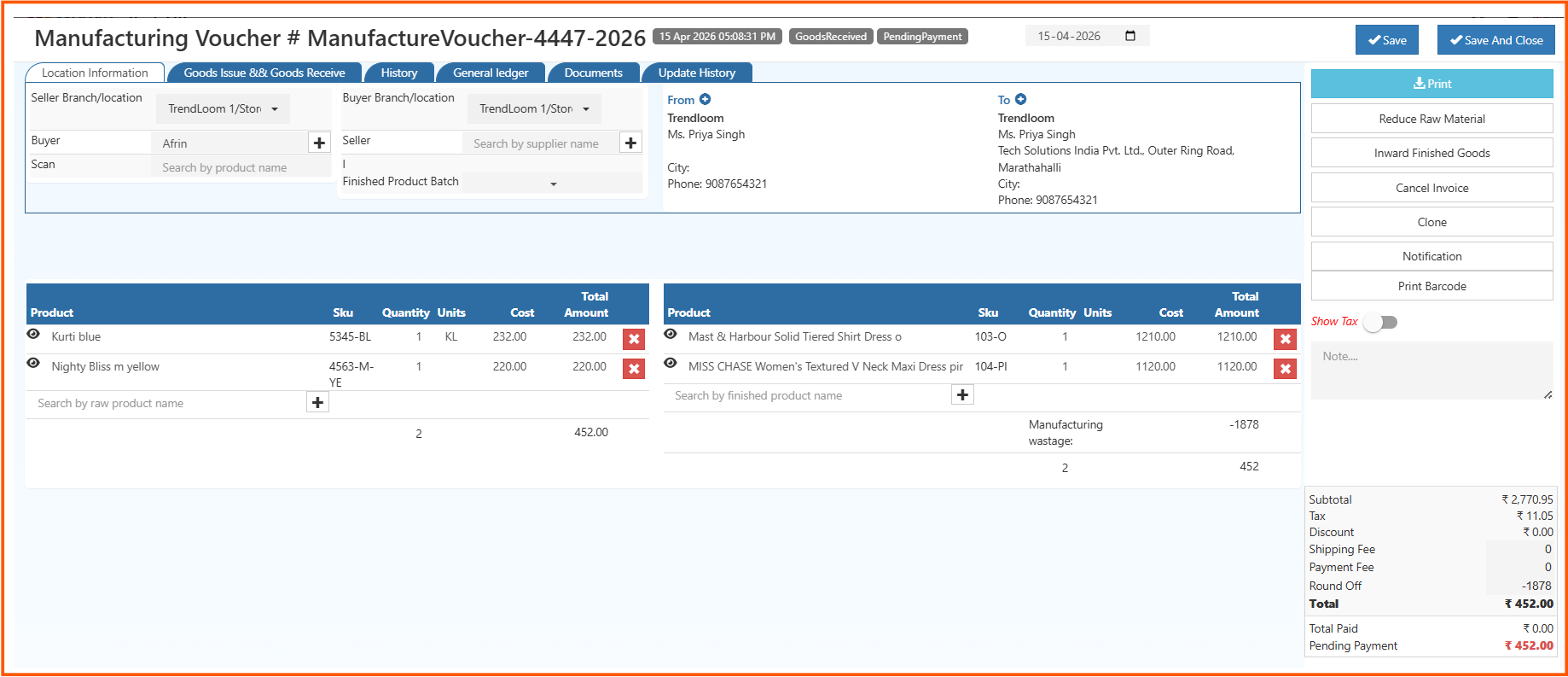Open the Update History tab
The image size is (1568, 677).
click(x=697, y=73)
